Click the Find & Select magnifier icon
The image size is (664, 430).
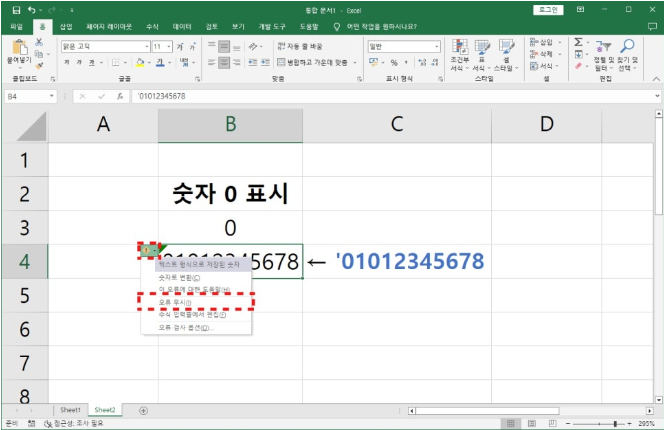[x=628, y=48]
